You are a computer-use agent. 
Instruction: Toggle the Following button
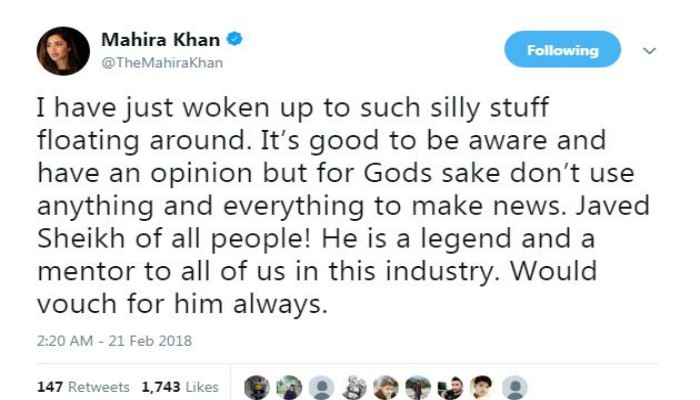click(x=562, y=50)
